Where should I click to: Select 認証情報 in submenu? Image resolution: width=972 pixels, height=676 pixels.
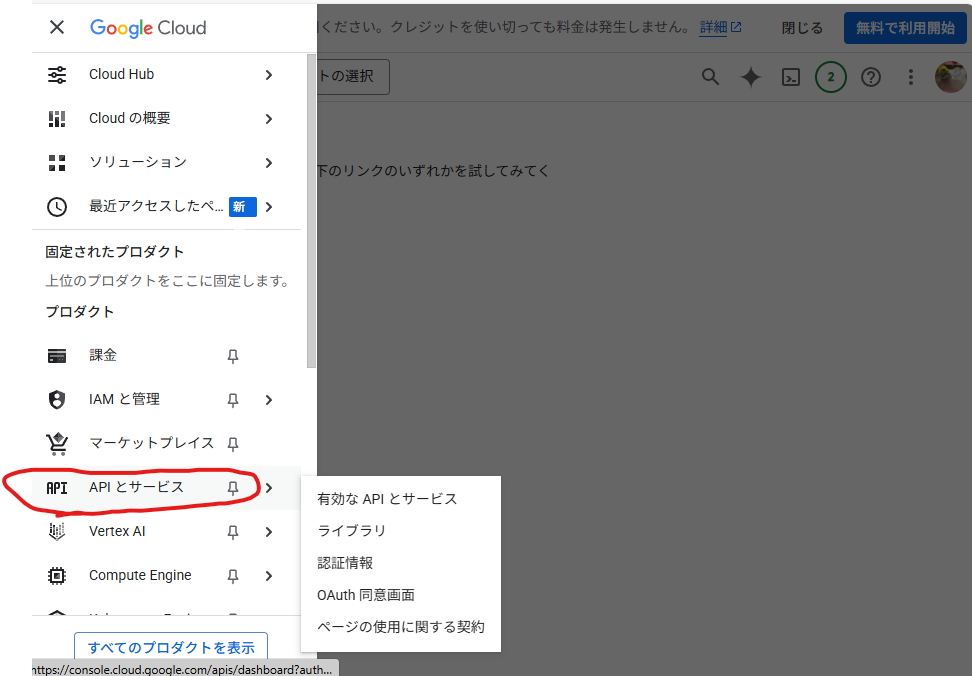click(x=400, y=563)
